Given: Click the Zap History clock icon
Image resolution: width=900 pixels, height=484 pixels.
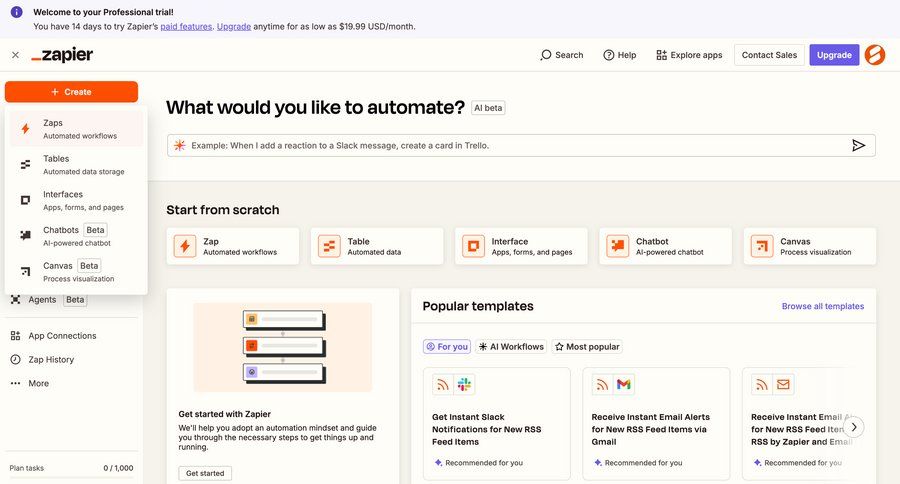Looking at the screenshot, I should [15, 359].
